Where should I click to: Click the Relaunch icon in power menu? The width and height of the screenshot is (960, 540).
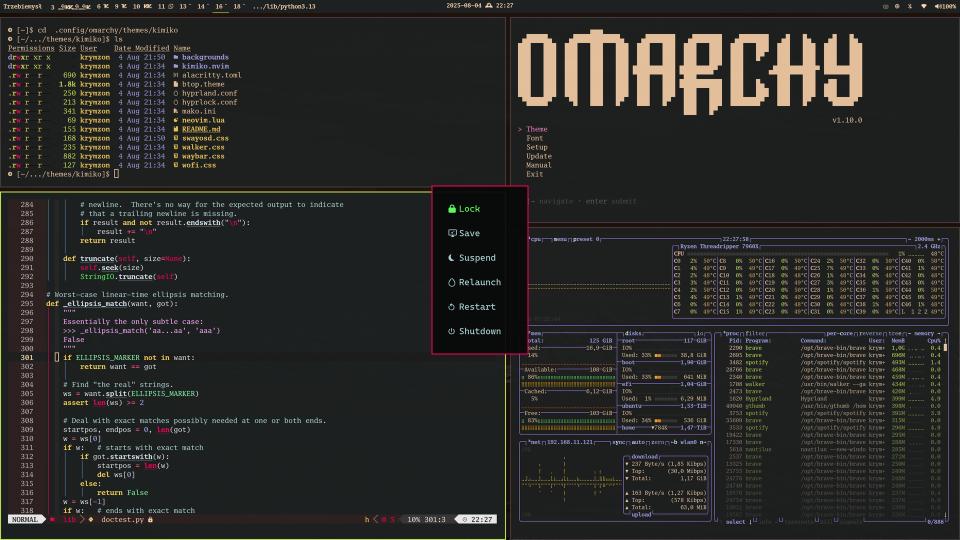[x=452, y=282]
